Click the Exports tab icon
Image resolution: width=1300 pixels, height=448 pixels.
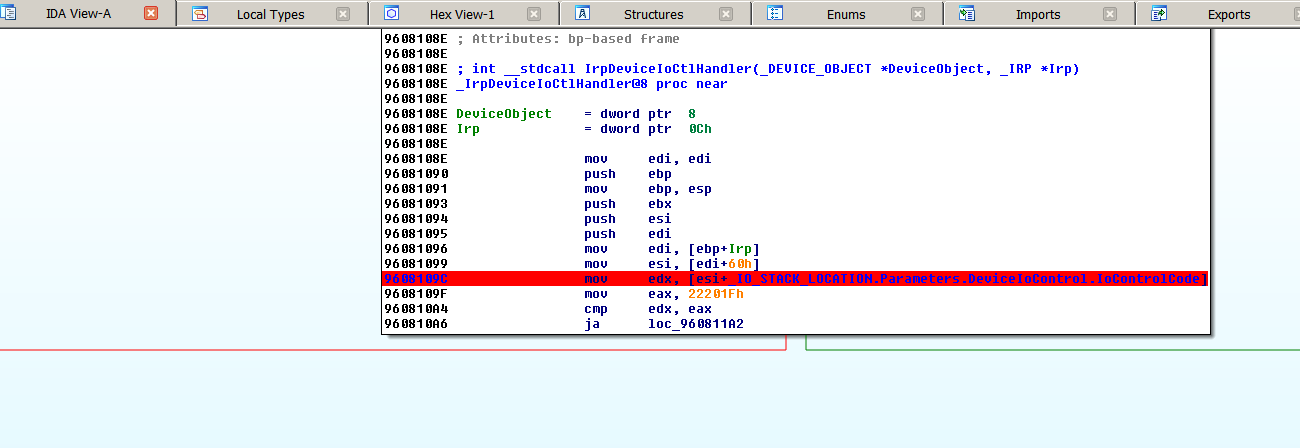point(1159,14)
